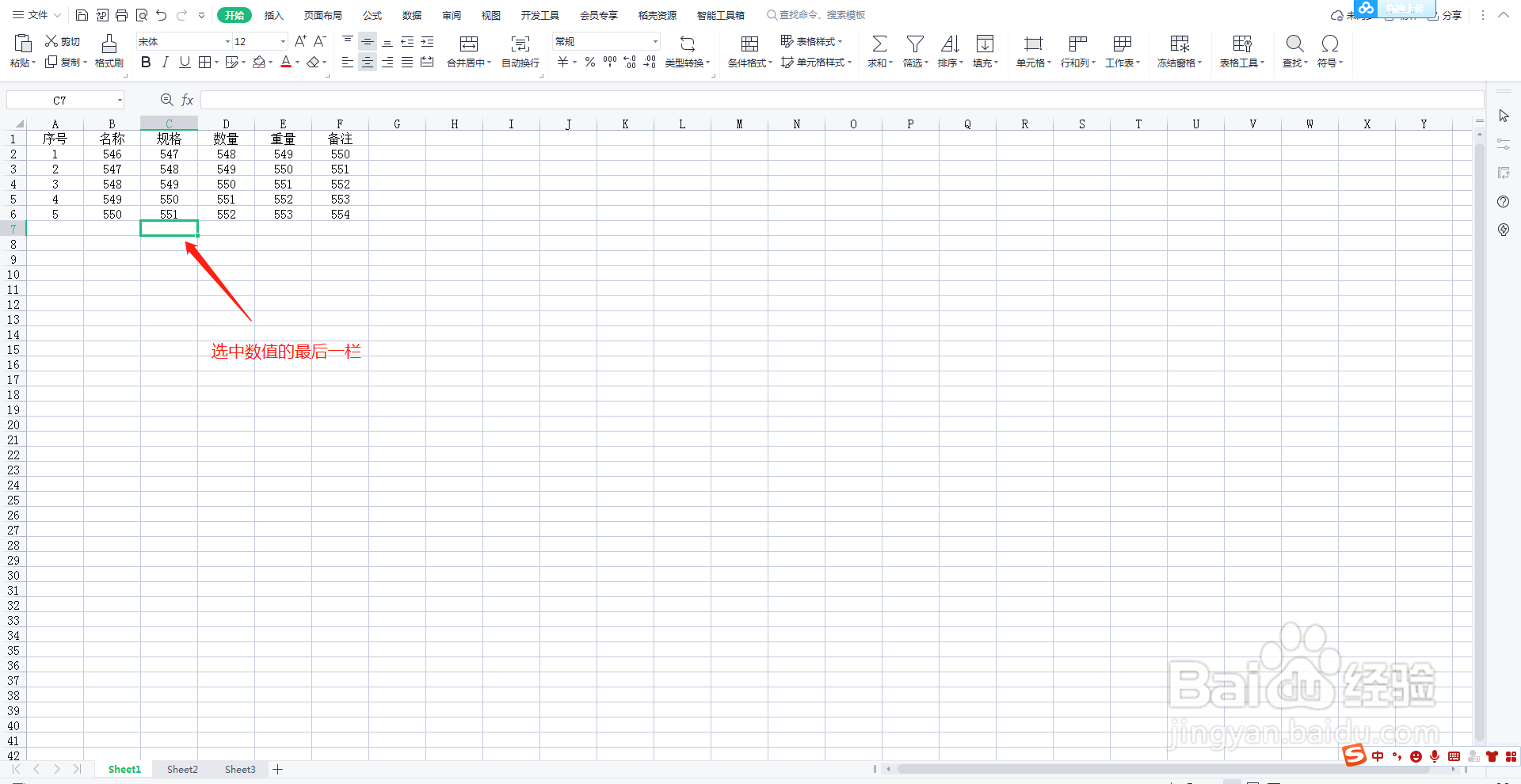This screenshot has height=784, width=1521.
Task: Click the Insert Function fx icon
Action: [188, 100]
